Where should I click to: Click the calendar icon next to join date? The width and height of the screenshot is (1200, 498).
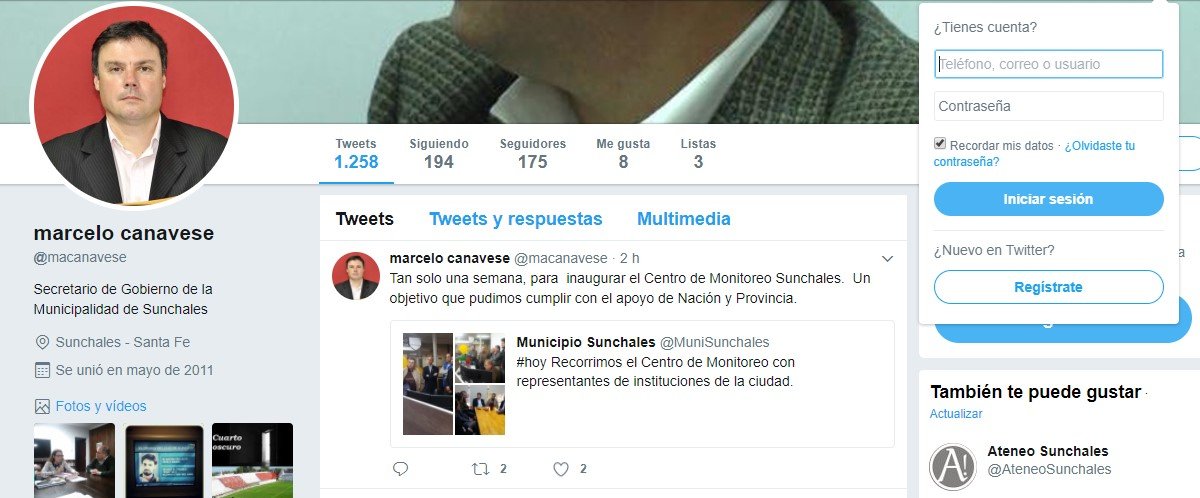pyautogui.click(x=42, y=370)
